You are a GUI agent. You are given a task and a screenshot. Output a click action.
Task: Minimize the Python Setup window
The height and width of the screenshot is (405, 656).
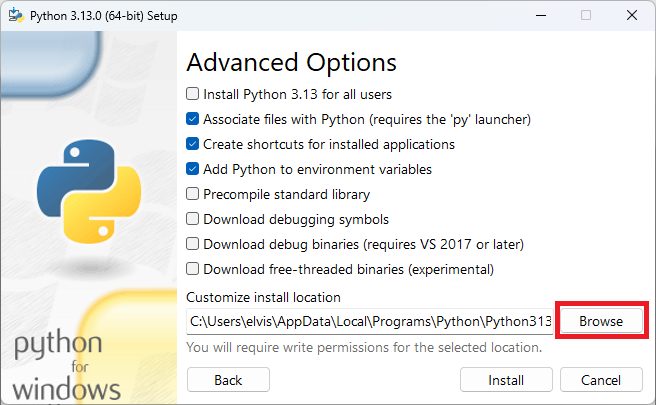[541, 15]
